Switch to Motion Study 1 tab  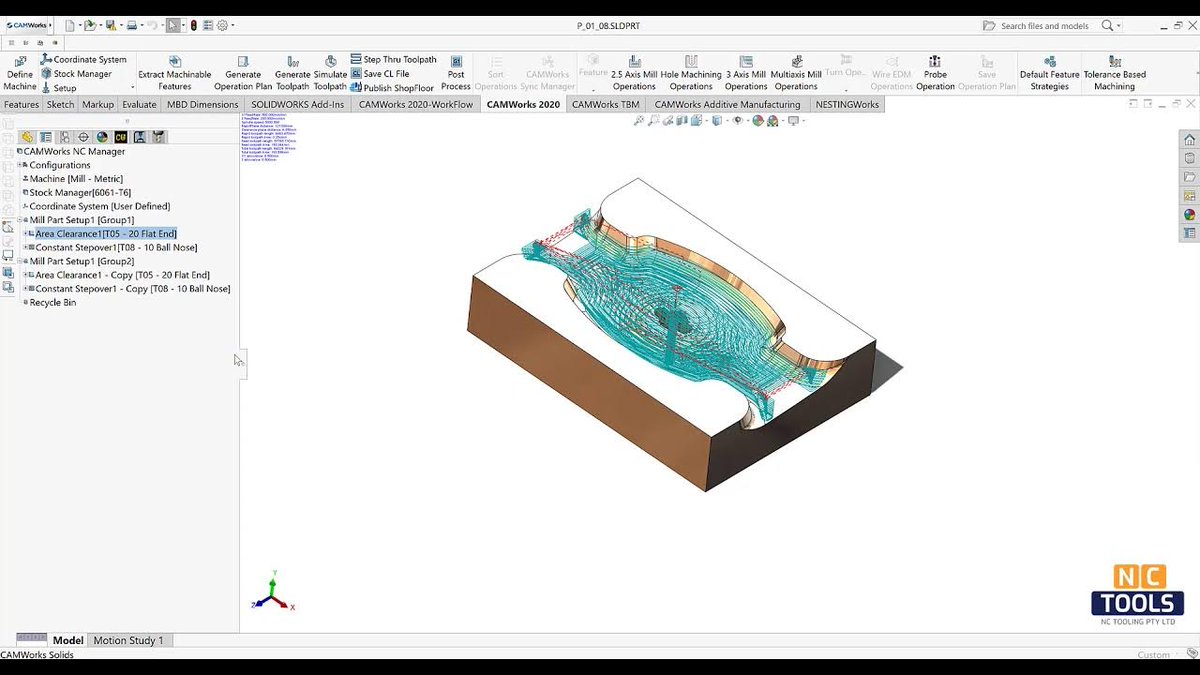(128, 640)
